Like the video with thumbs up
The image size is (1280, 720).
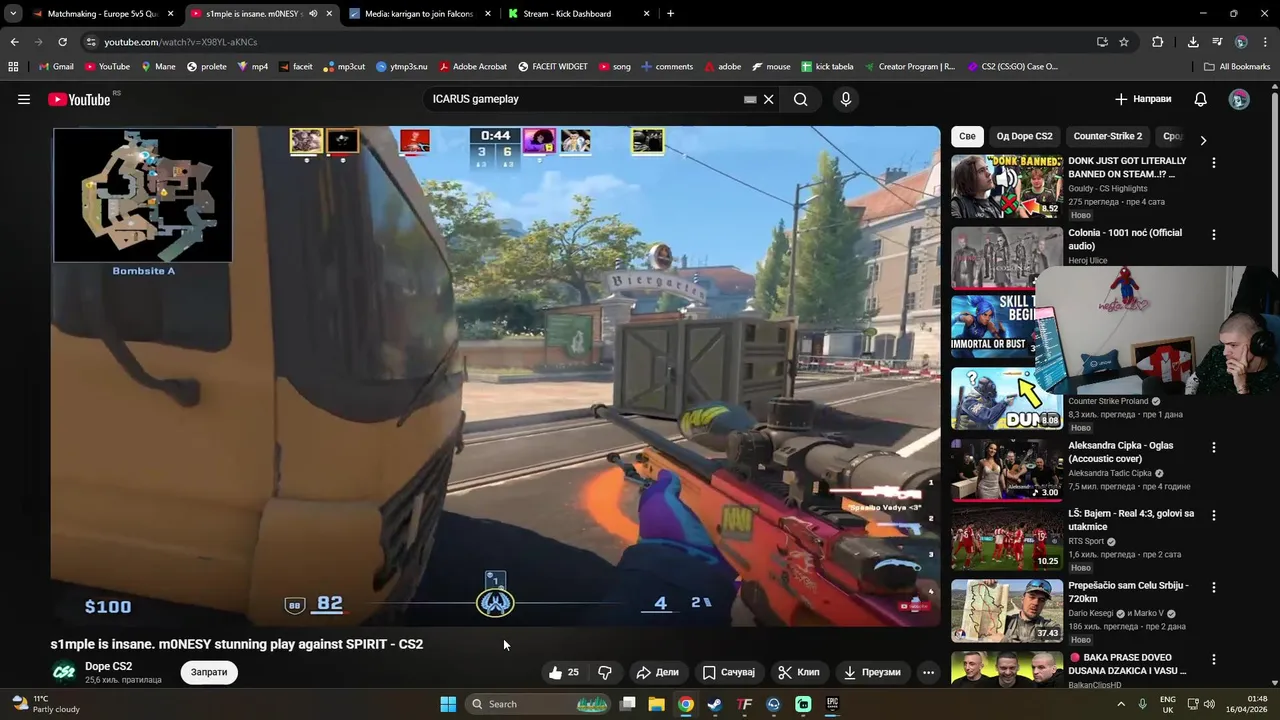pyautogui.click(x=564, y=672)
